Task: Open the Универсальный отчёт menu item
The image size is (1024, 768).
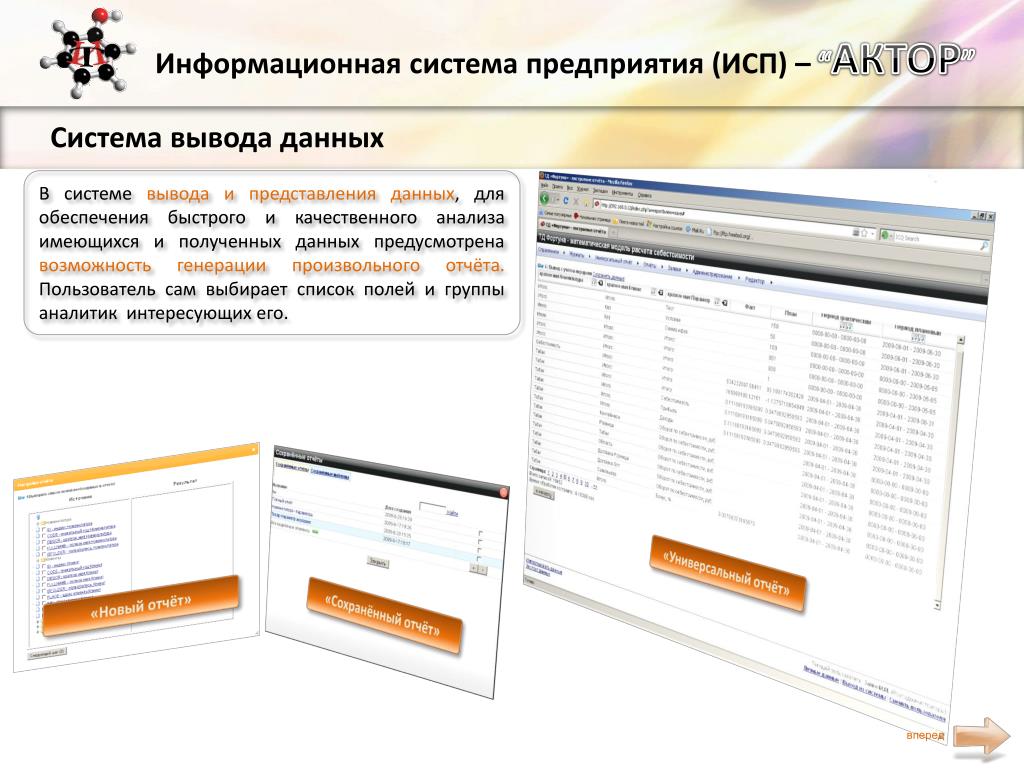Action: [613, 261]
